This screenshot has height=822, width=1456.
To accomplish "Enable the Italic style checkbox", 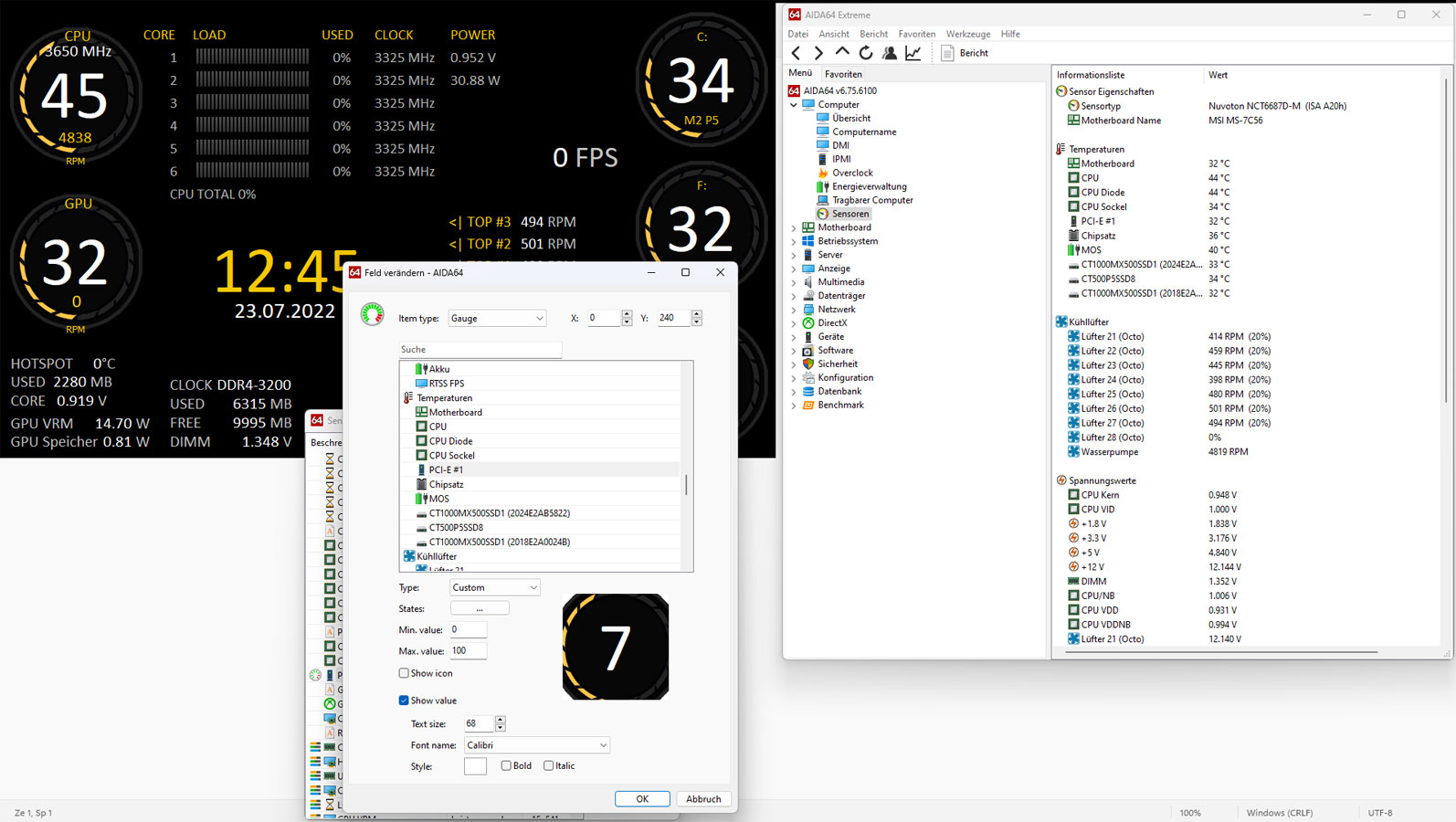I will [549, 766].
